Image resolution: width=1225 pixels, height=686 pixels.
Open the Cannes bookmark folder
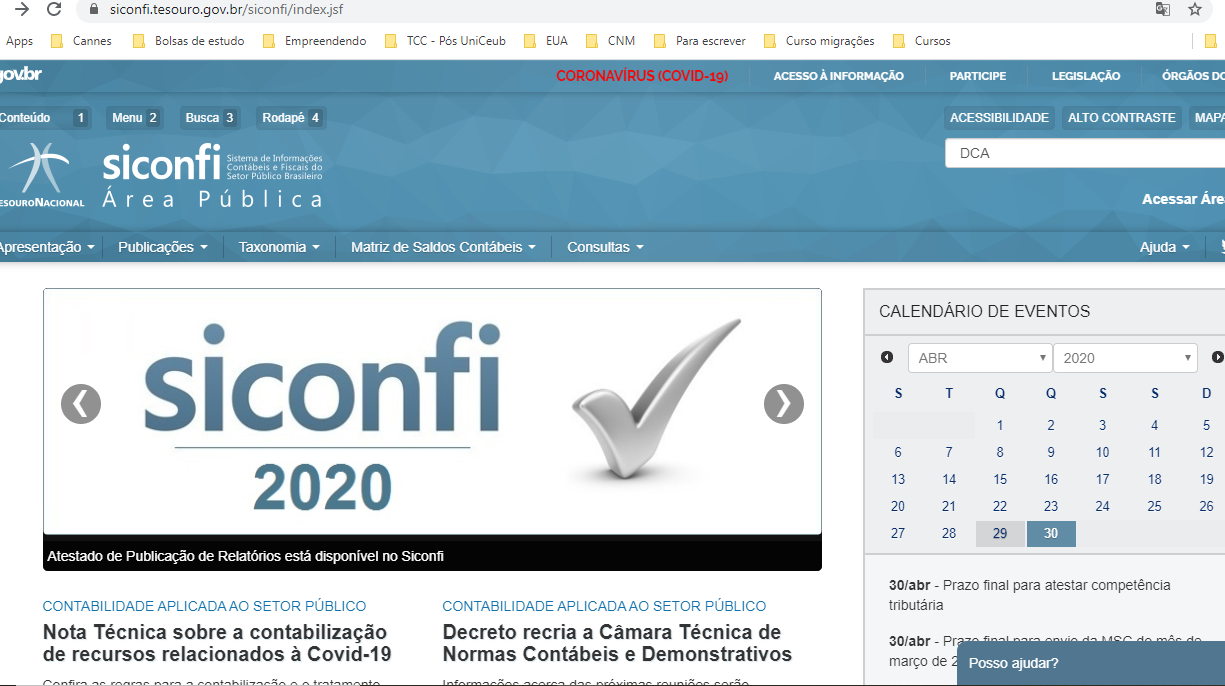[x=82, y=41]
